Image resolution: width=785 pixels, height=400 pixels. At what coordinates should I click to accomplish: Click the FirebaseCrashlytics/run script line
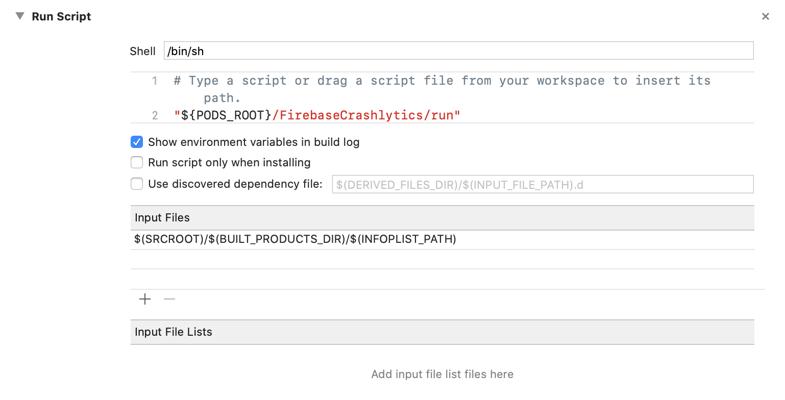point(317,115)
